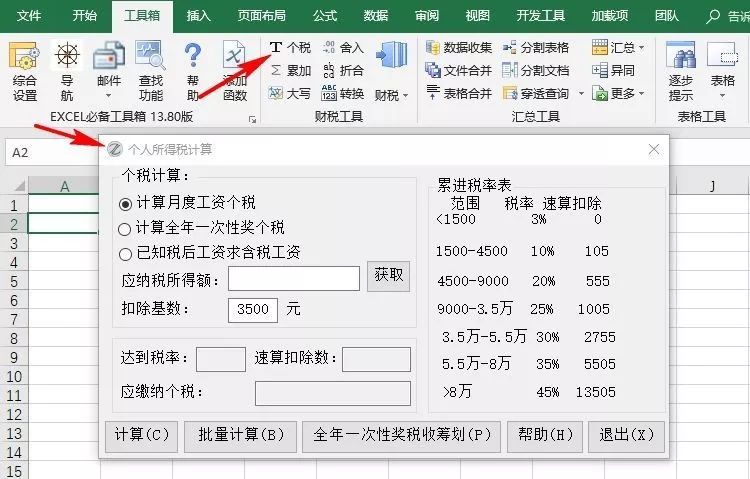Image resolution: width=750 pixels, height=479 pixels.
Task: Select row 10 header
Action: click(14, 377)
